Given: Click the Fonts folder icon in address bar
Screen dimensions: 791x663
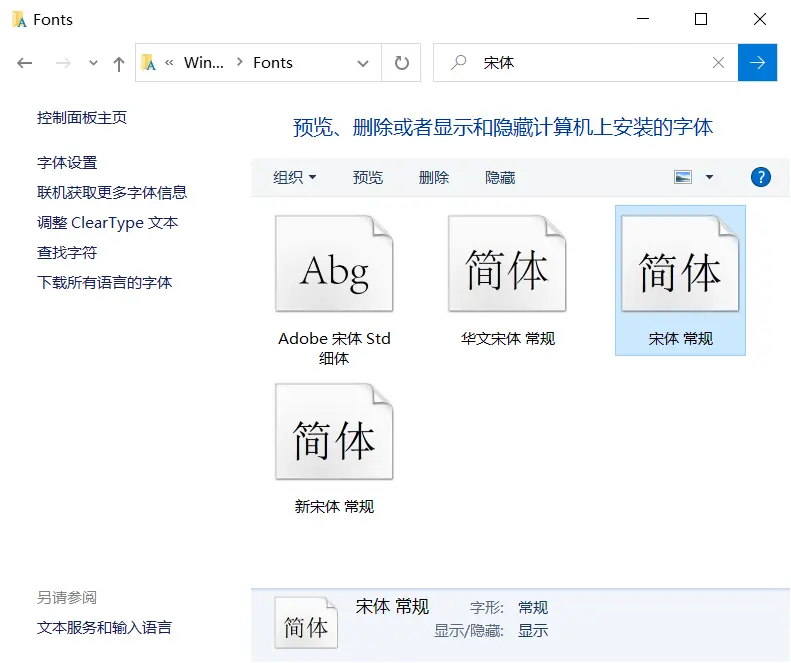Looking at the screenshot, I should (148, 63).
